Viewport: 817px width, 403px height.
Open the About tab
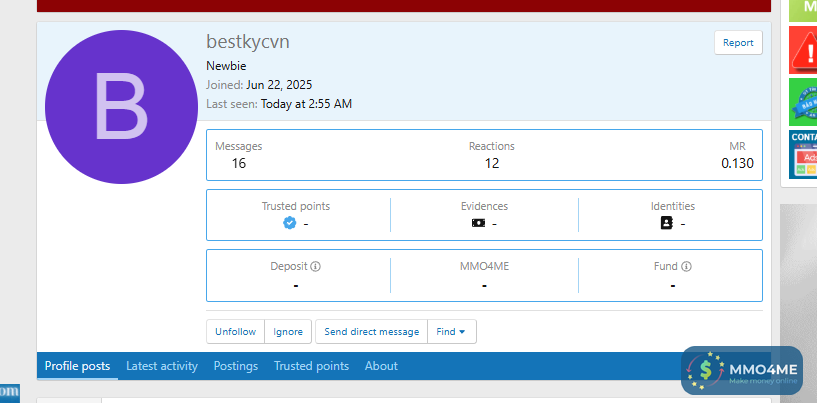(381, 366)
